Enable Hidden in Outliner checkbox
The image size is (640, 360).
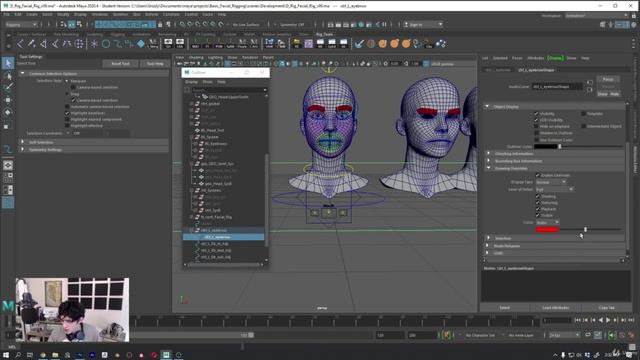pos(536,133)
